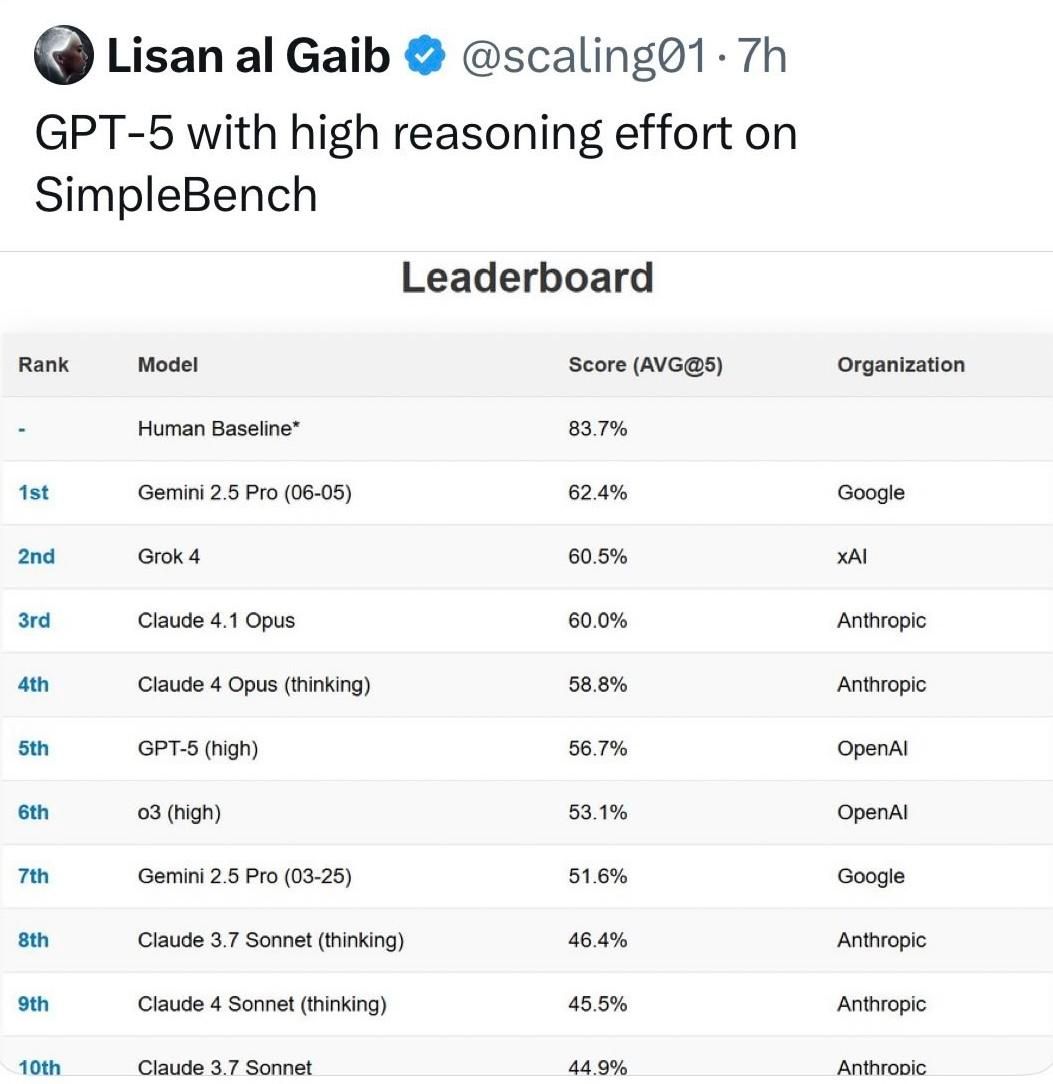Viewport: 1053px width, 1084px height.
Task: Click Lisan al Gaib's profile avatar
Action: [x=64, y=57]
